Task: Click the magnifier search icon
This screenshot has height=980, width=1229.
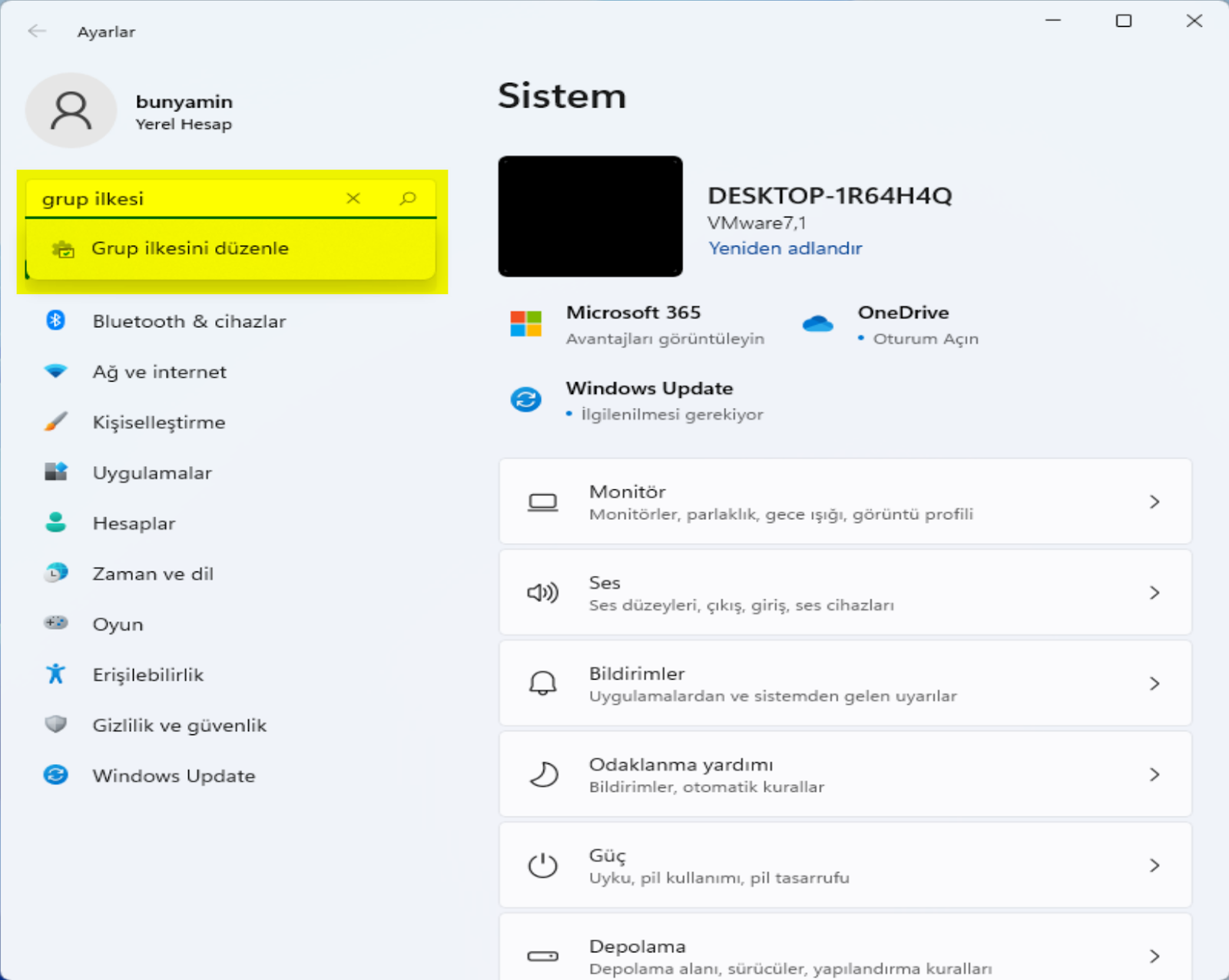Action: [x=408, y=198]
